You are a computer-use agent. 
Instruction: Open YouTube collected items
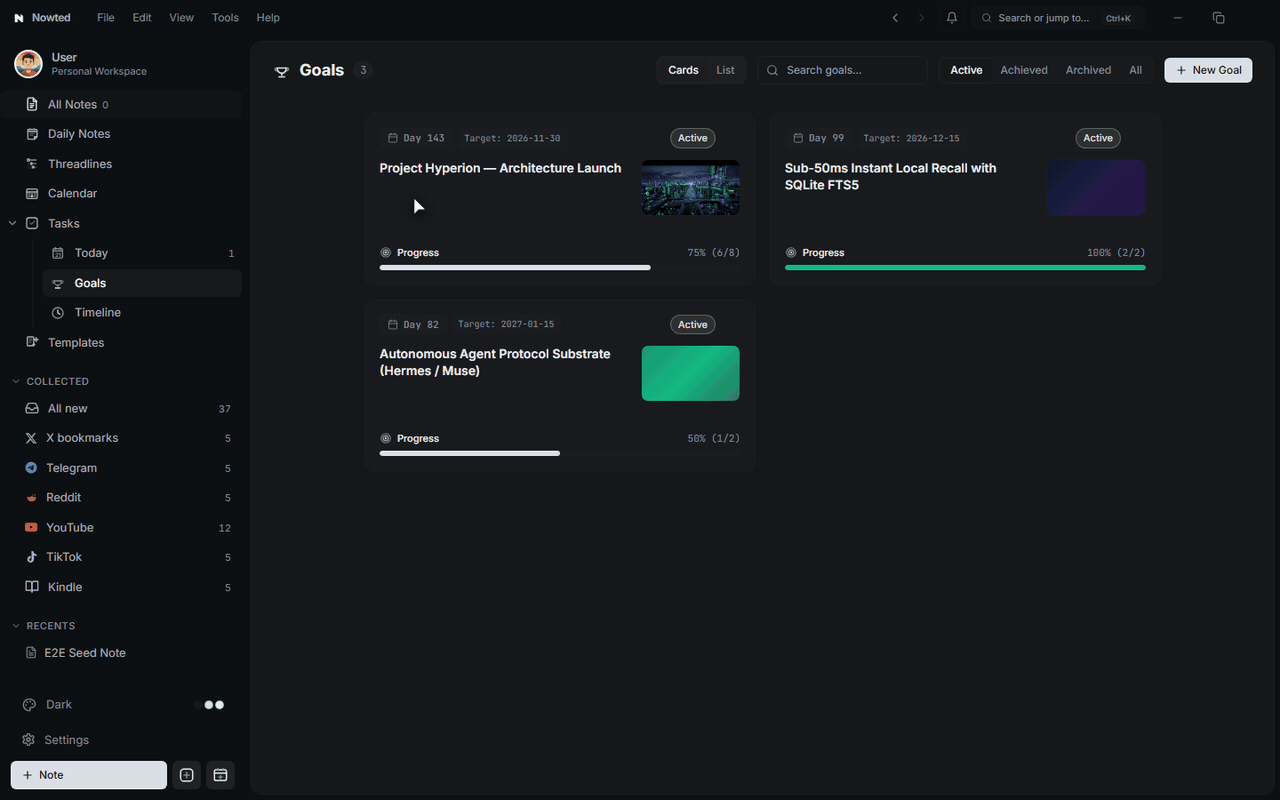[x=126, y=527]
